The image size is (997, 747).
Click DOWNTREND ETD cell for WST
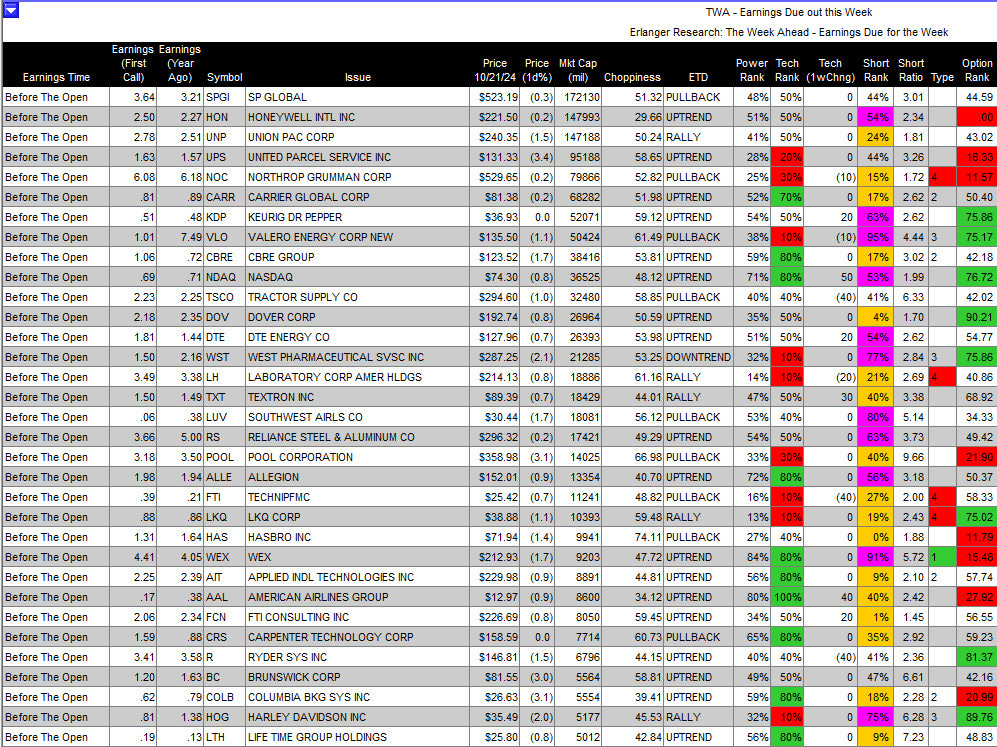[698, 357]
